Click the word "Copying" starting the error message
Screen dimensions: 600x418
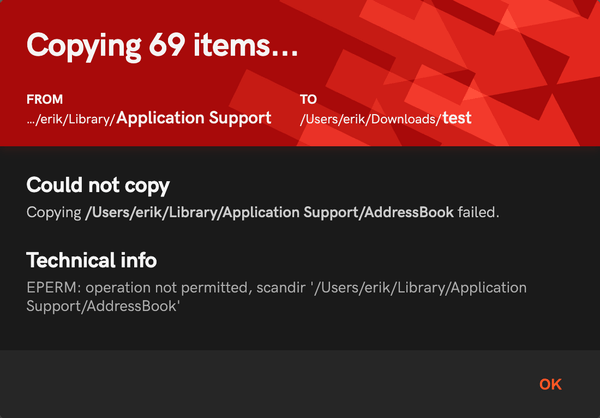click(x=54, y=212)
